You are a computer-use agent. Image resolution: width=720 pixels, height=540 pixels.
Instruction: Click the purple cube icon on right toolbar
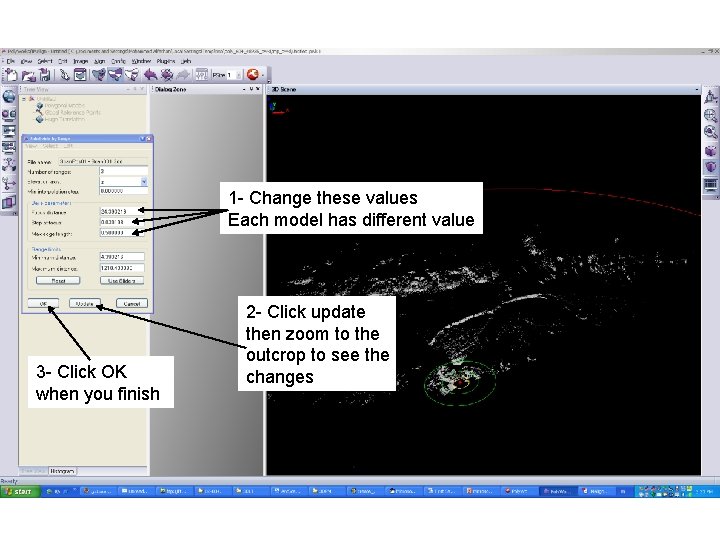point(711,151)
